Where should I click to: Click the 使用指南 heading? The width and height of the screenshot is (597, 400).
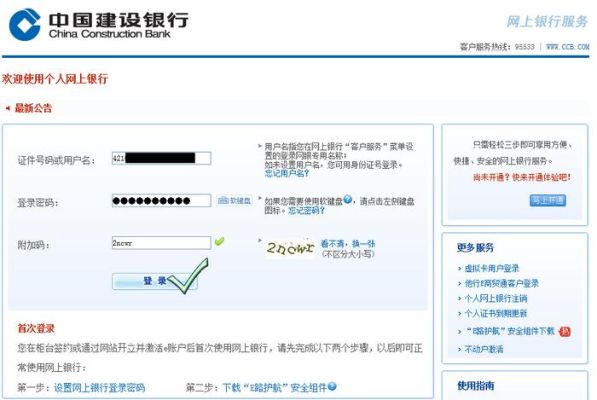pos(475,386)
